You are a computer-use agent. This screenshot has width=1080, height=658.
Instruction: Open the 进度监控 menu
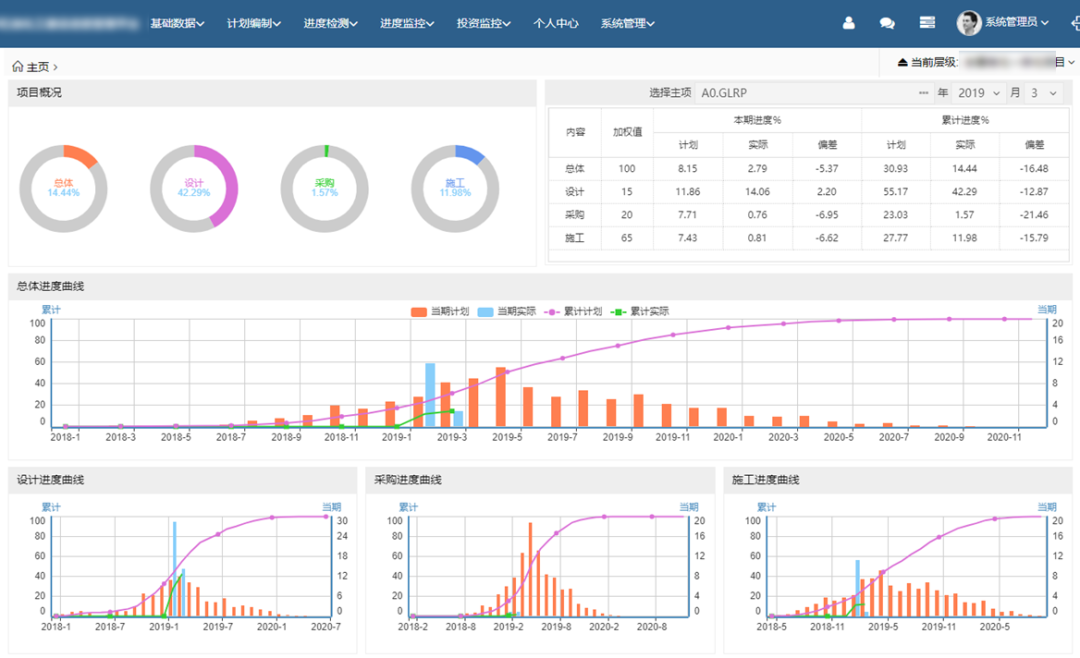[x=407, y=23]
